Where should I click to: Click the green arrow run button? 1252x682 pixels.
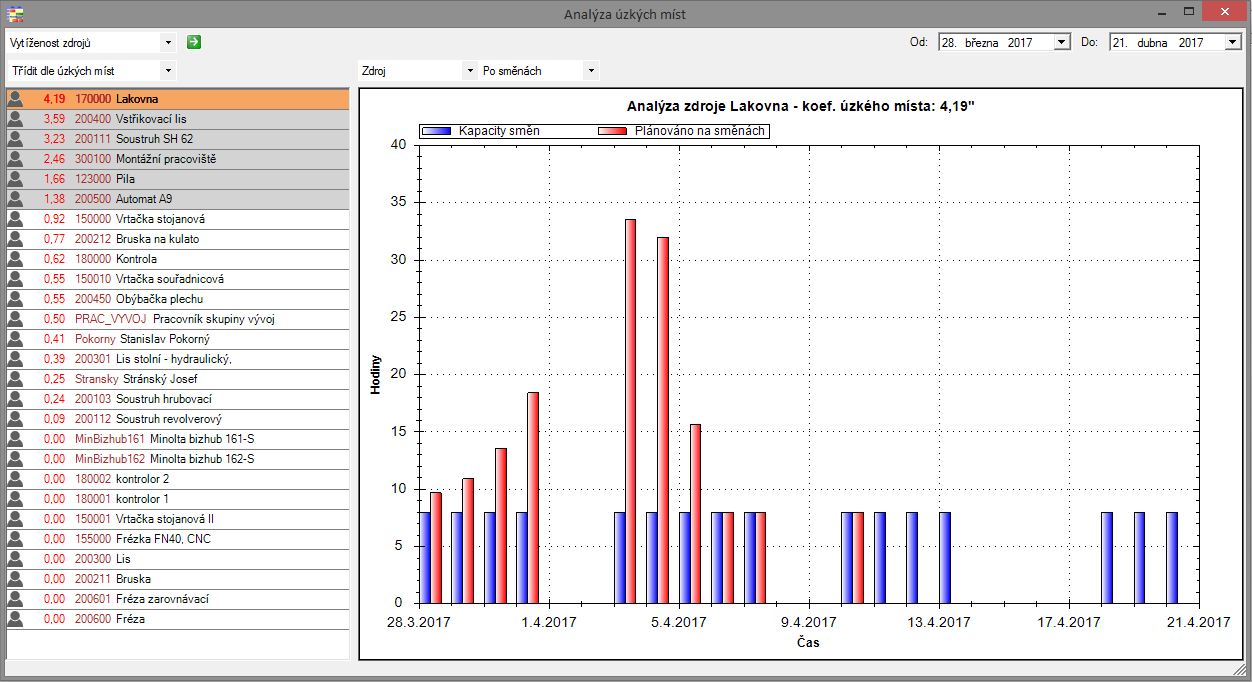(x=194, y=42)
